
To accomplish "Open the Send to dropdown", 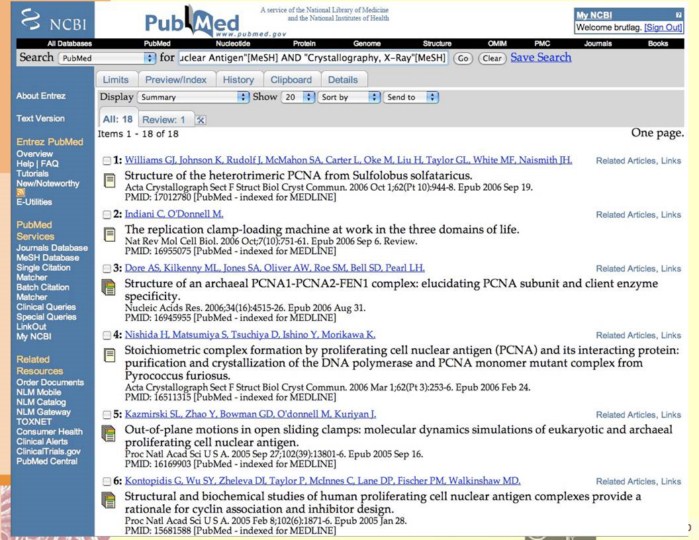I will pyautogui.click(x=411, y=97).
